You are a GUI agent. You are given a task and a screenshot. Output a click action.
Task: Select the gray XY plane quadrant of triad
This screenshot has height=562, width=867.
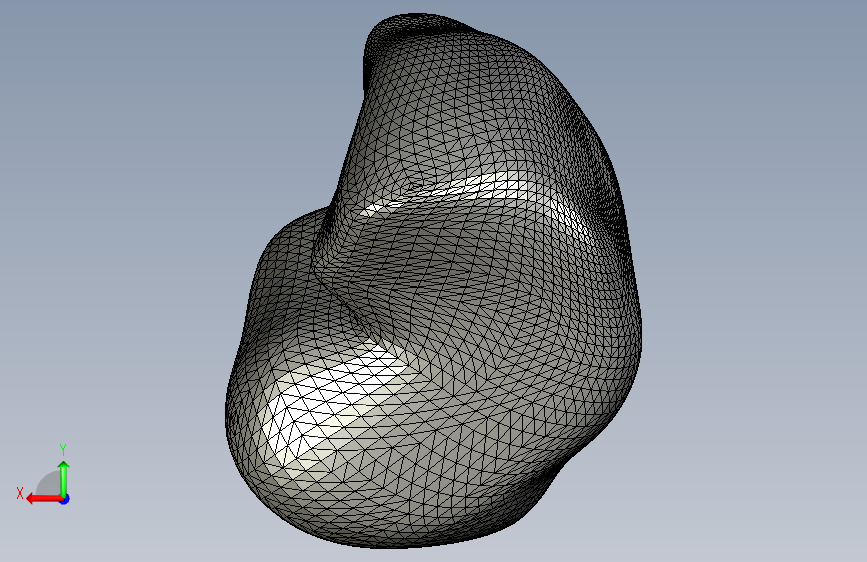click(x=48, y=483)
